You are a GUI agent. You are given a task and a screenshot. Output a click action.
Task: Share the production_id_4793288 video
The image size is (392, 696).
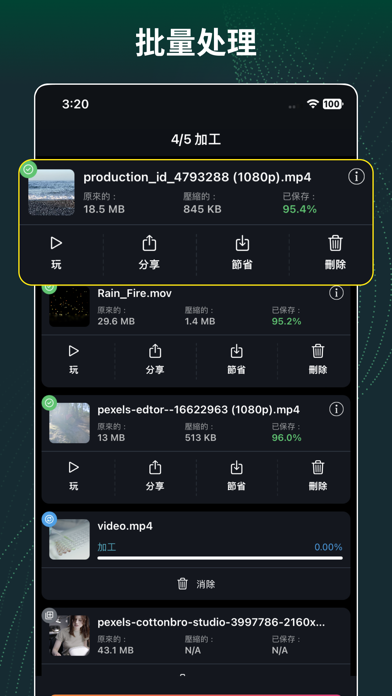[x=149, y=253]
